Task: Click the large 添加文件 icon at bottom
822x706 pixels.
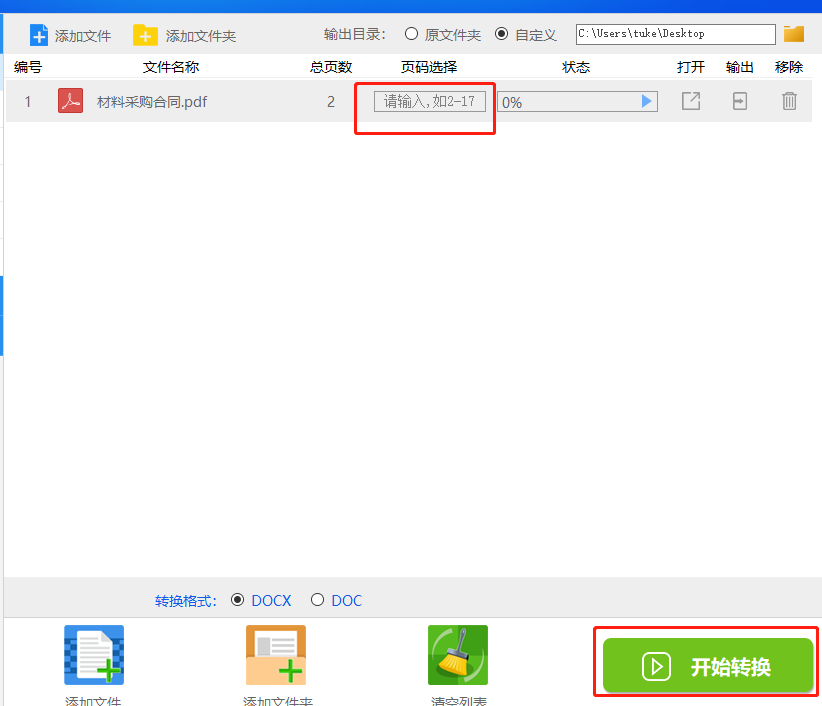Action: pos(93,655)
